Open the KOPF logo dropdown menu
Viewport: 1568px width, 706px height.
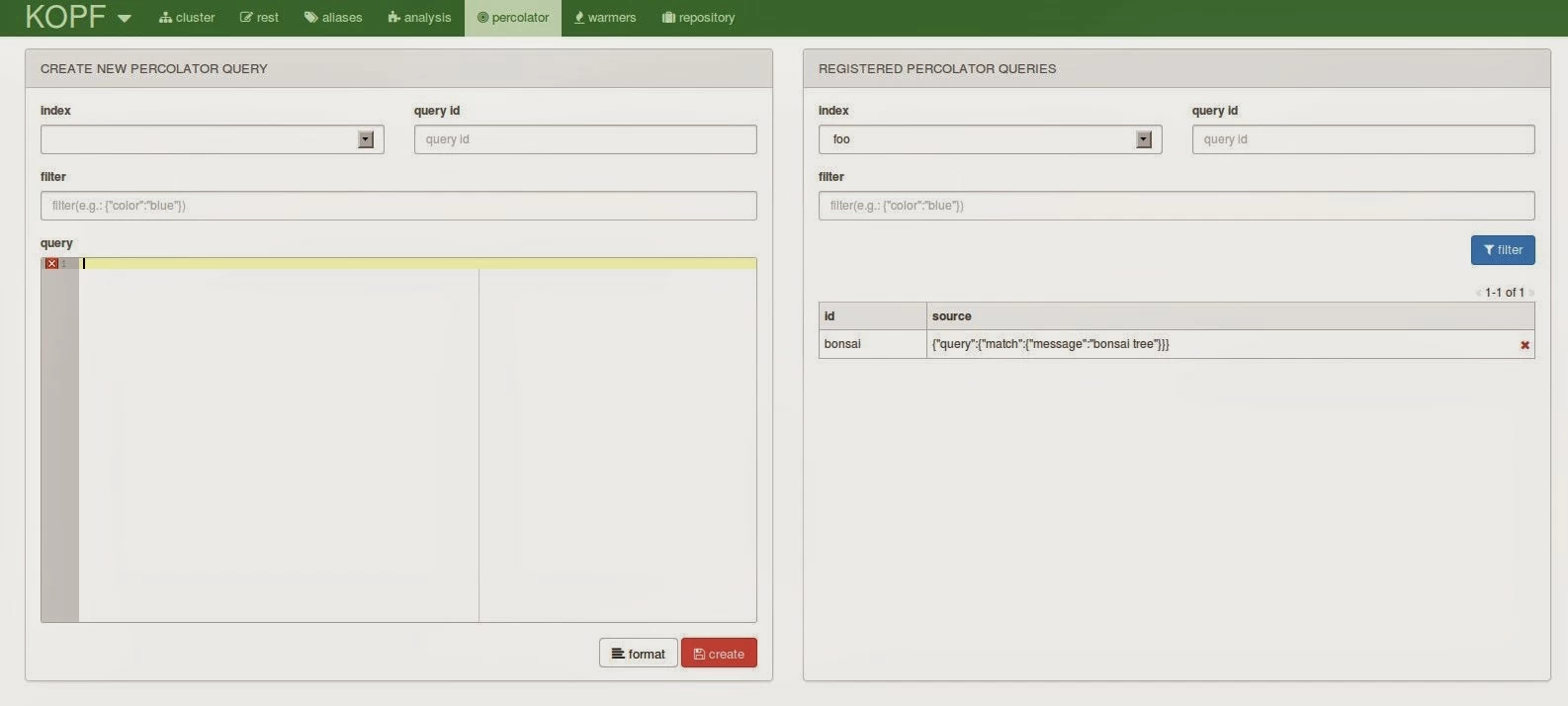click(x=78, y=17)
